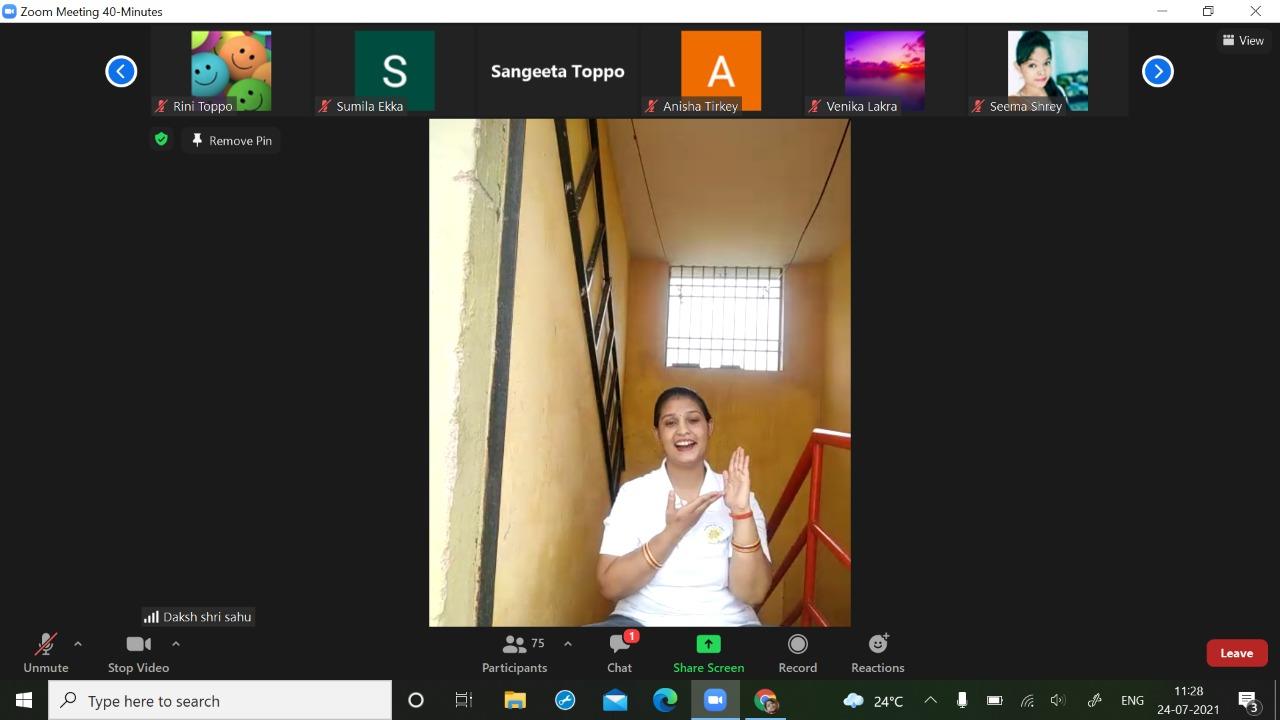Open Google Chrome from the taskbar
This screenshot has height=720, width=1280.
(766, 700)
